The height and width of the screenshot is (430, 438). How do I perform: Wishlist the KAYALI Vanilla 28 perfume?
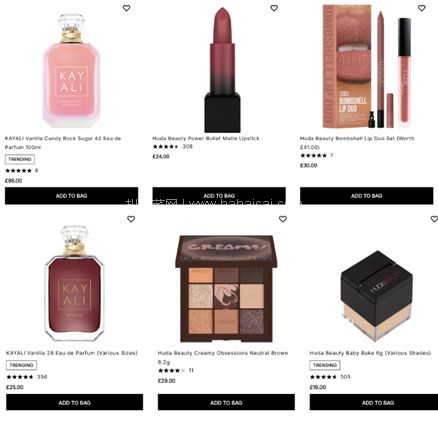[x=131, y=219]
